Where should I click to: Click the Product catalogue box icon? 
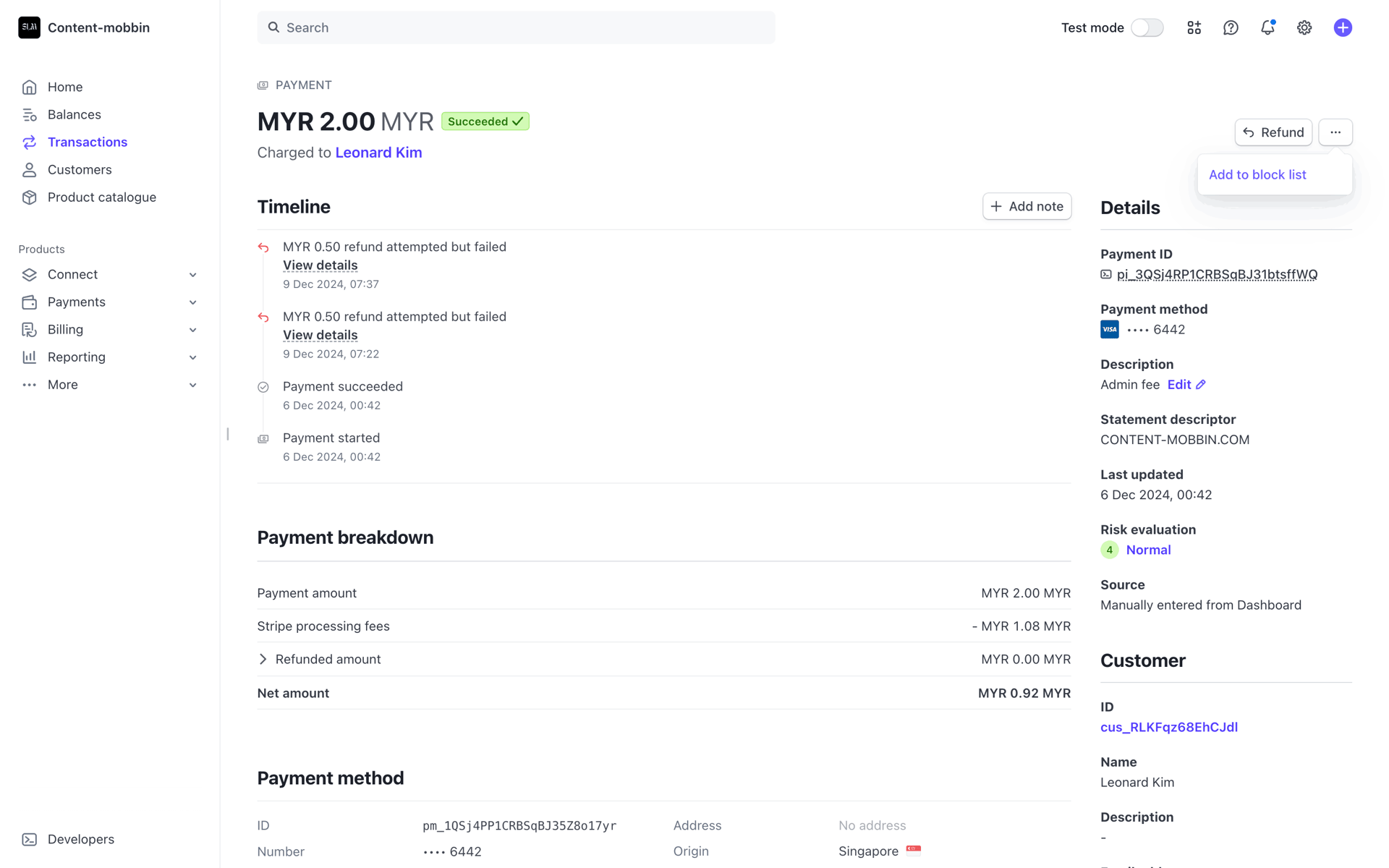29,197
